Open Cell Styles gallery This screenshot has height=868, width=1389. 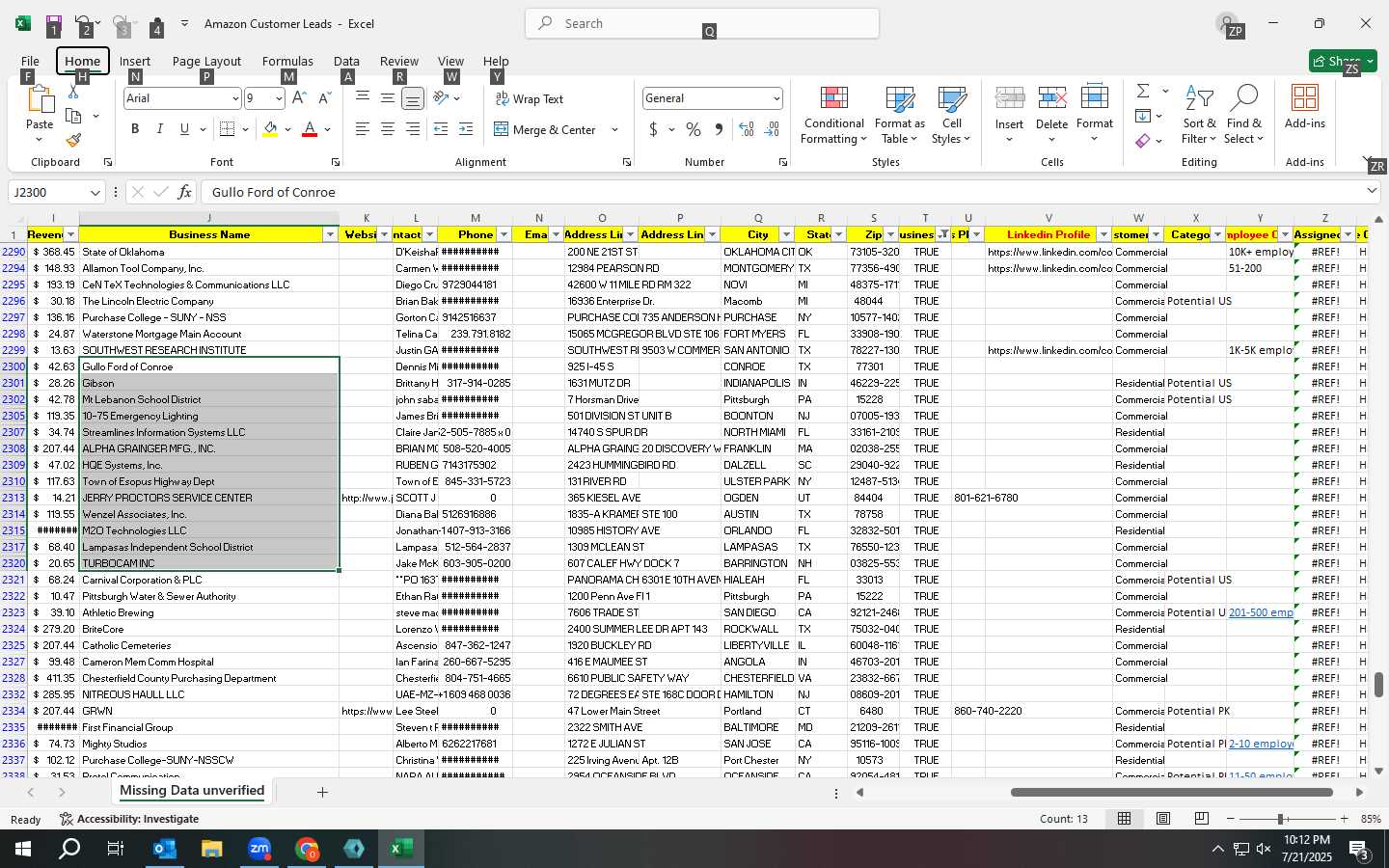pyautogui.click(x=951, y=115)
